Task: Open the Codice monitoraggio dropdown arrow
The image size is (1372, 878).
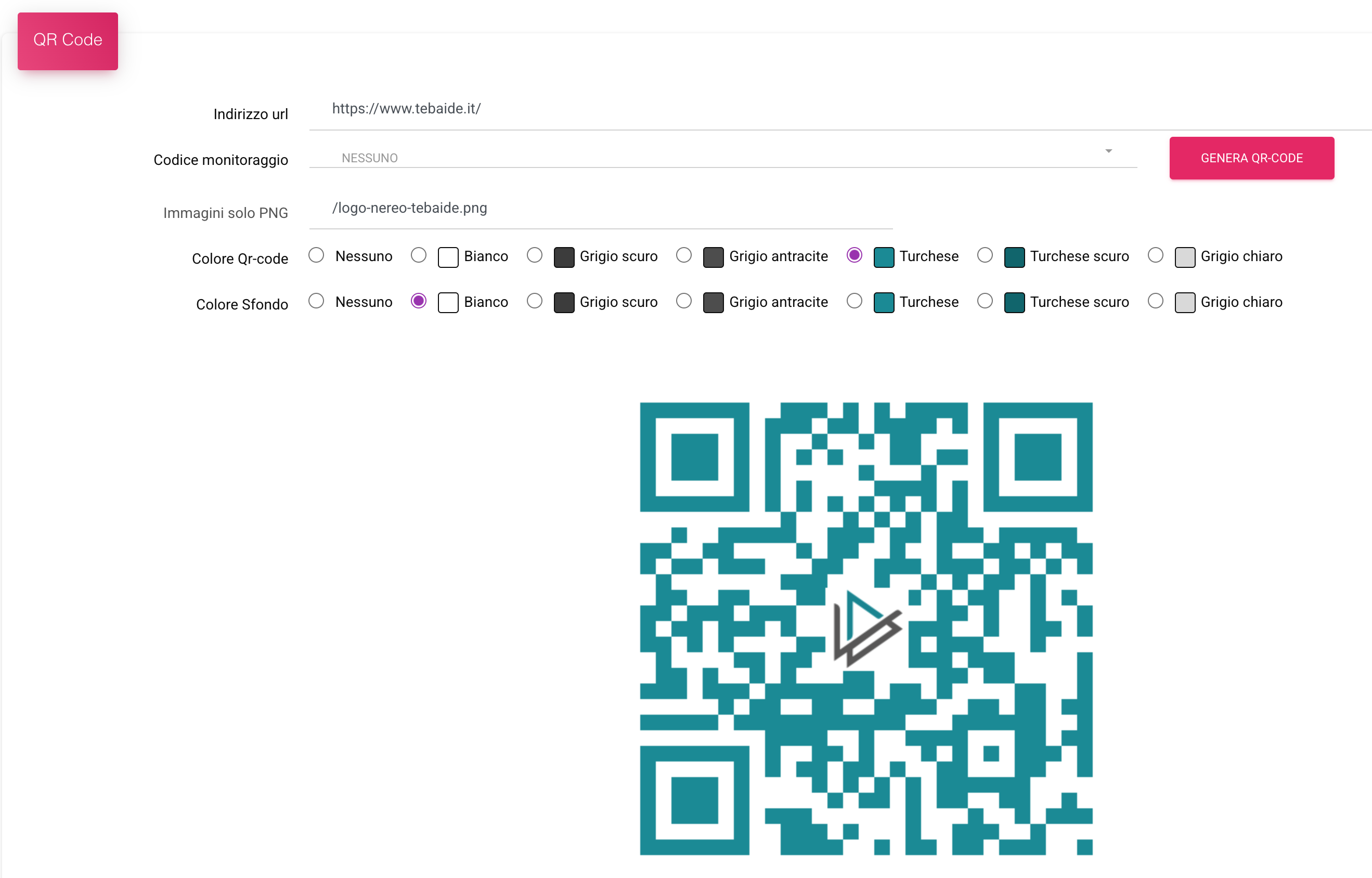Action: 1108,151
